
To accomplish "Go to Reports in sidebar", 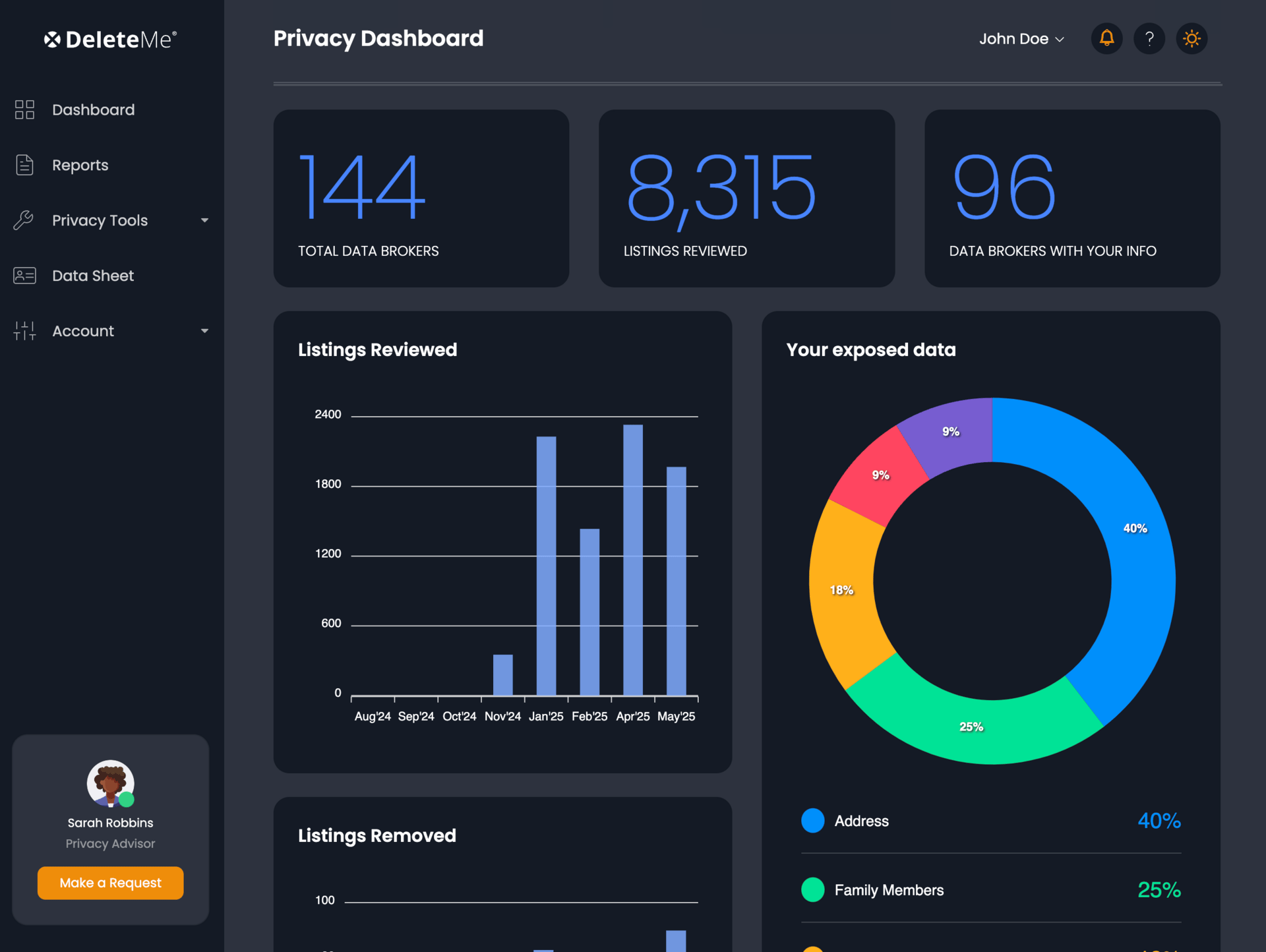I will click(80, 165).
